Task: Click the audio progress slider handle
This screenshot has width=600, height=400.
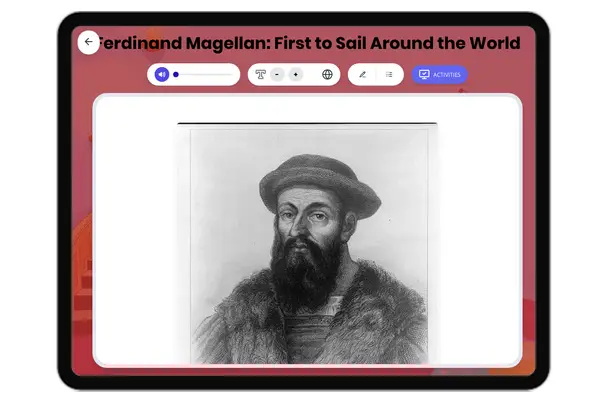Action: [176, 74]
